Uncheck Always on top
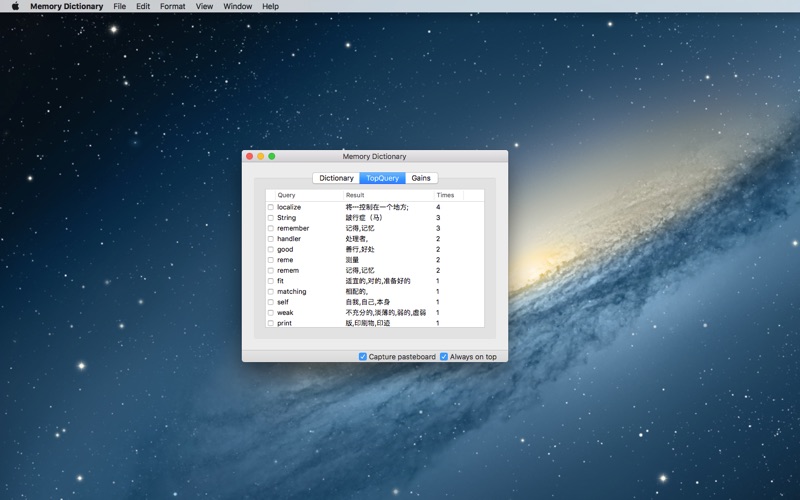The image size is (800, 500). pos(444,357)
